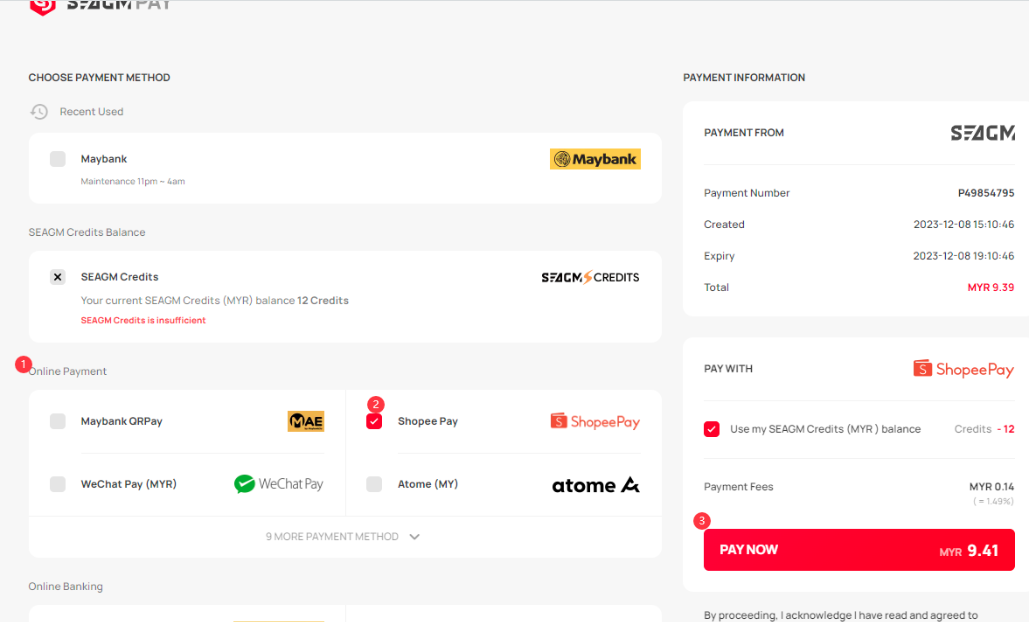Click the yellow Maybank logo
This screenshot has width=1029, height=622.
(595, 159)
